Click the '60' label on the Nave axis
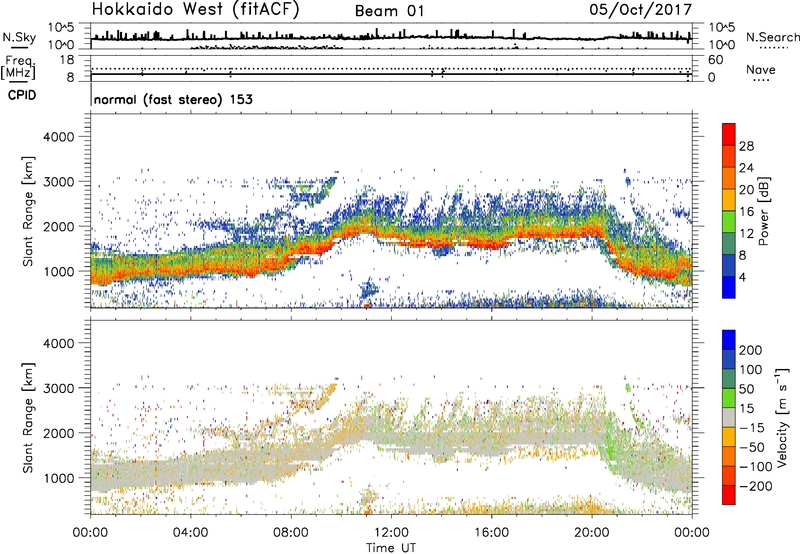The image size is (800, 554). tap(715, 60)
